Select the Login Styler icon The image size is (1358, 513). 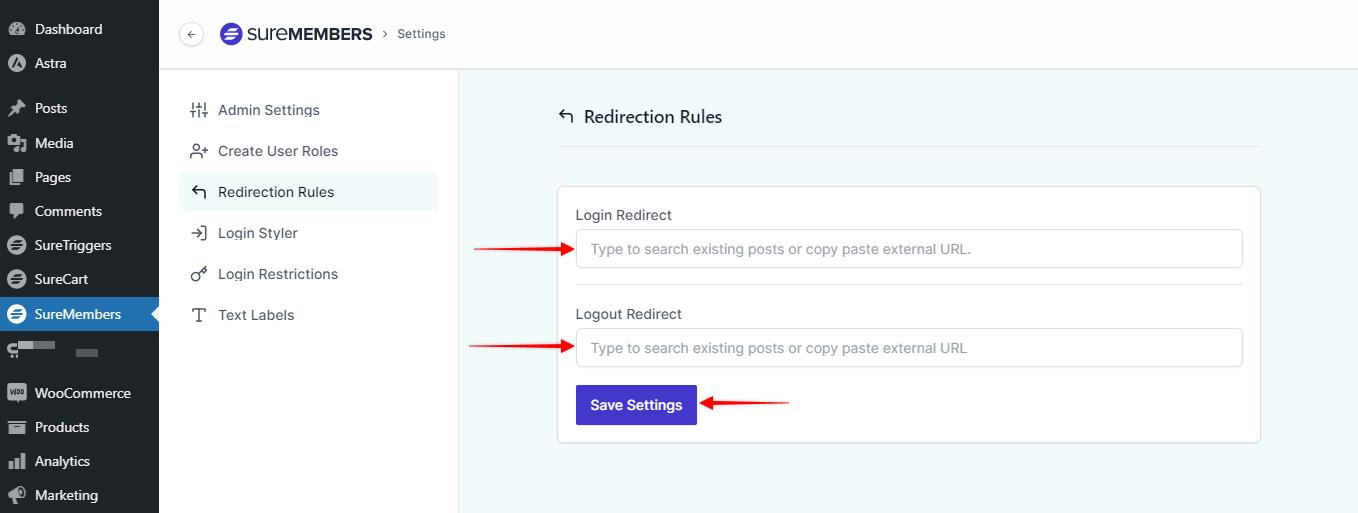click(199, 233)
